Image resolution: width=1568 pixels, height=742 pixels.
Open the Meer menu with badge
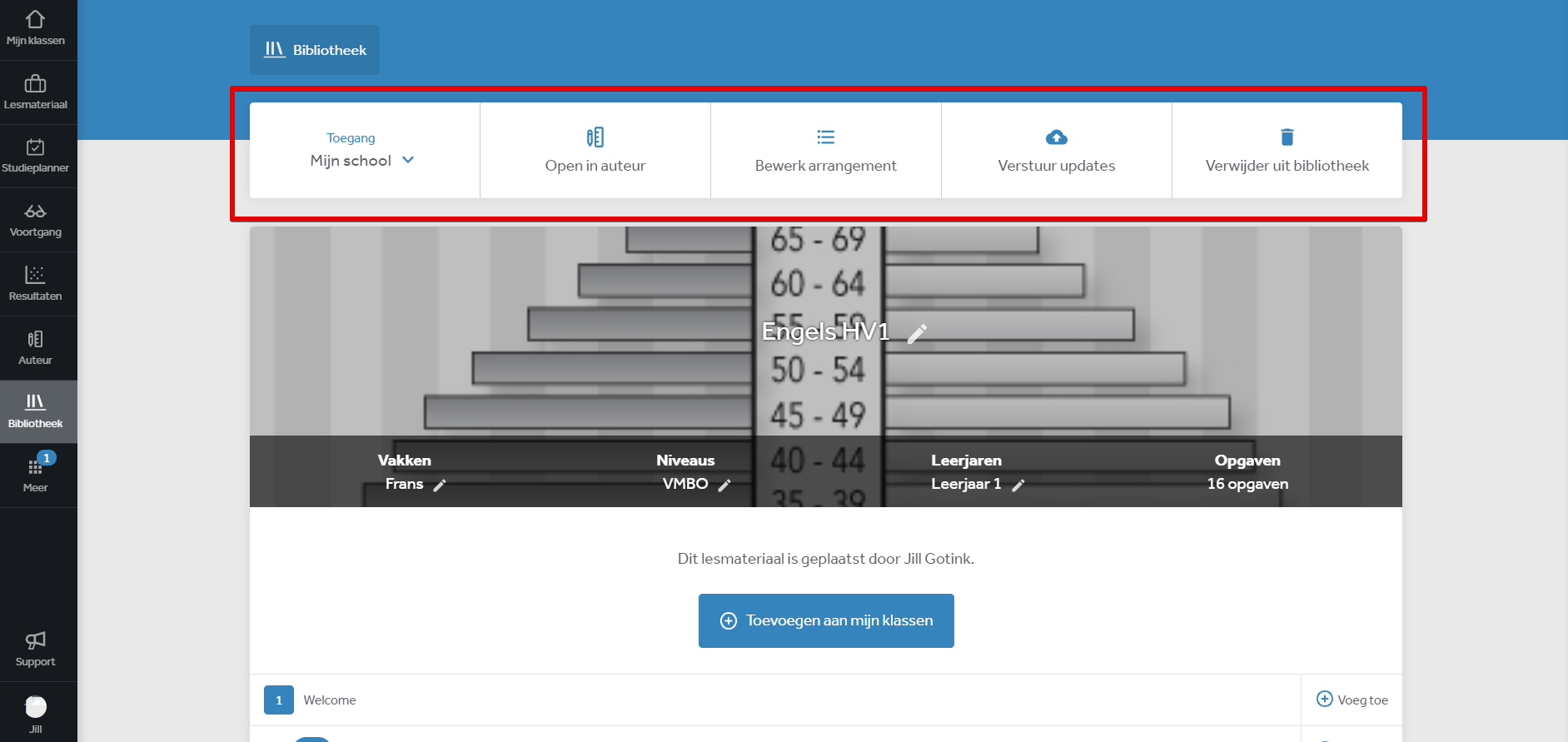(38, 476)
